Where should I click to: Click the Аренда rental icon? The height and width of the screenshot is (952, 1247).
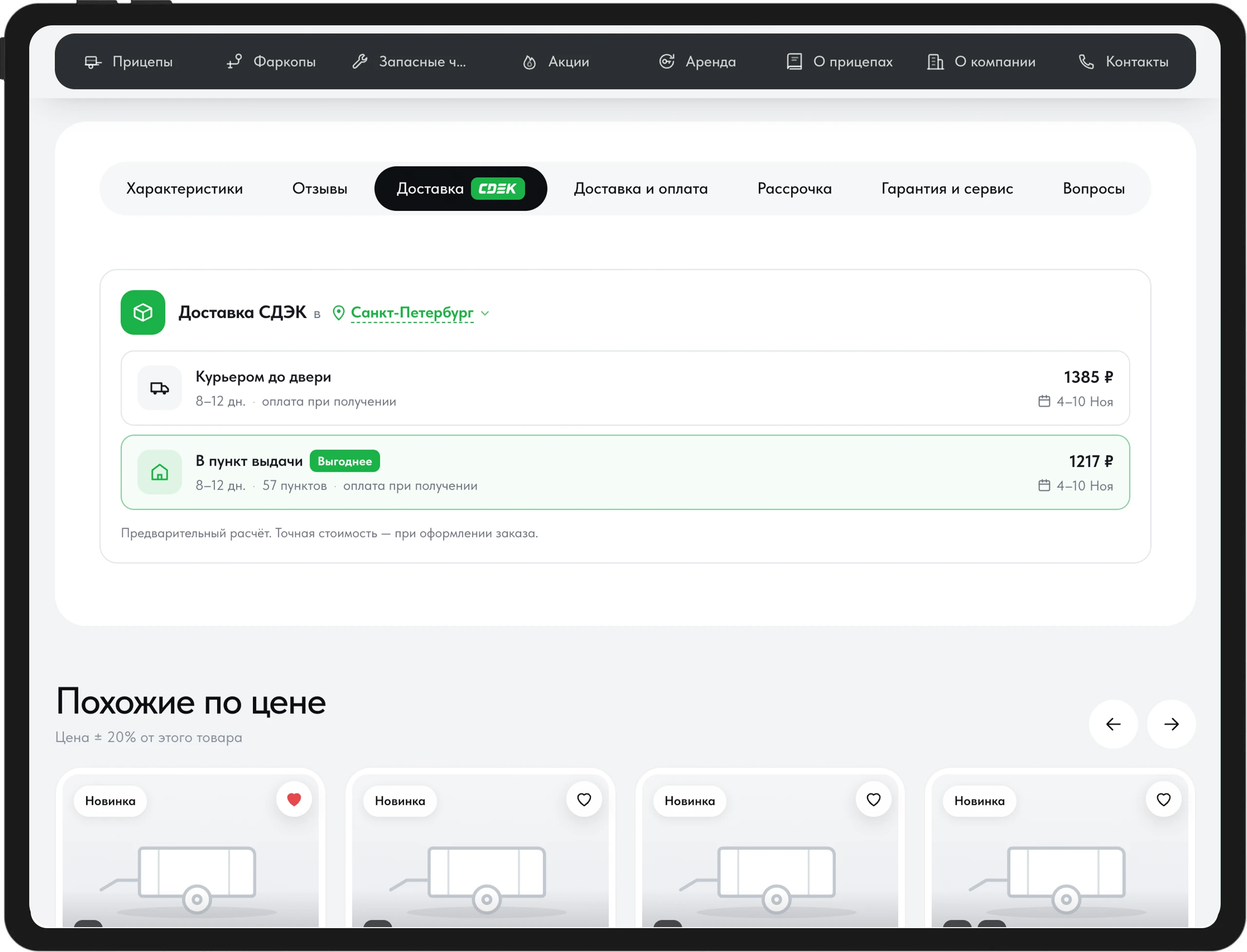click(x=667, y=61)
